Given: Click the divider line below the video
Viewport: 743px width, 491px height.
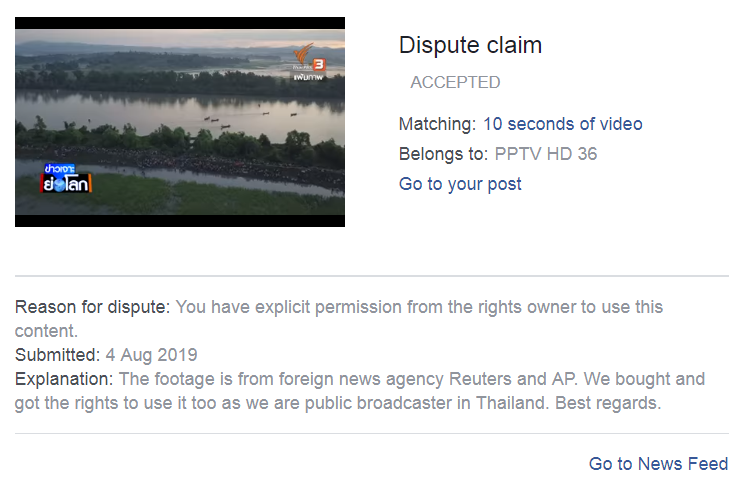Looking at the screenshot, I should [x=372, y=275].
